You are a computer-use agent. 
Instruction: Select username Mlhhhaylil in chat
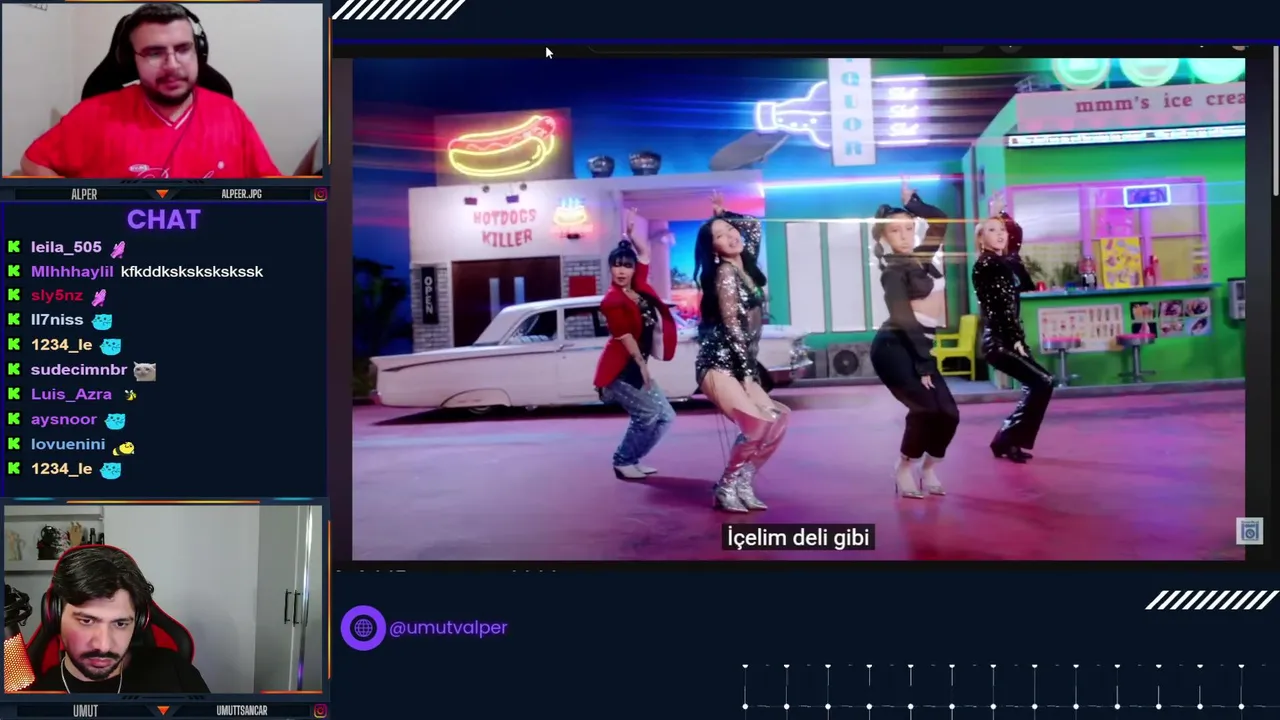[x=72, y=271]
